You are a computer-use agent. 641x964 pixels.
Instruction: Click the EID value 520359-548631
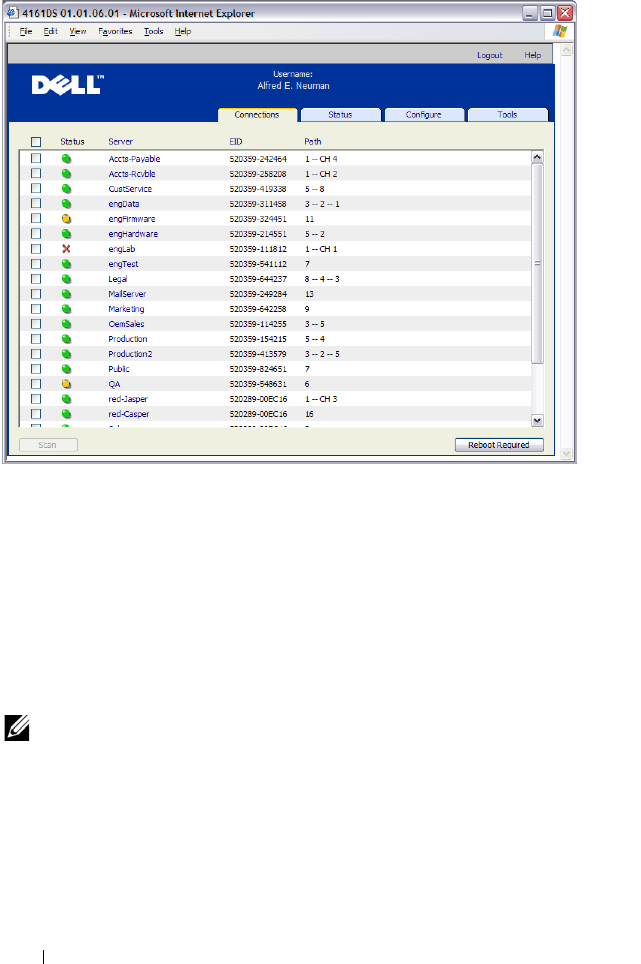[x=258, y=384]
